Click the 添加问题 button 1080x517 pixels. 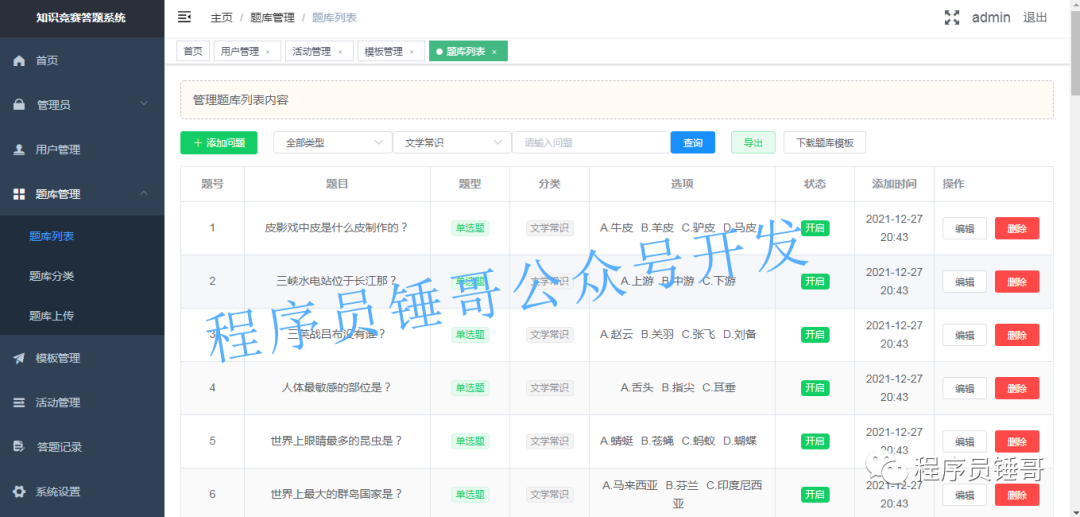218,143
